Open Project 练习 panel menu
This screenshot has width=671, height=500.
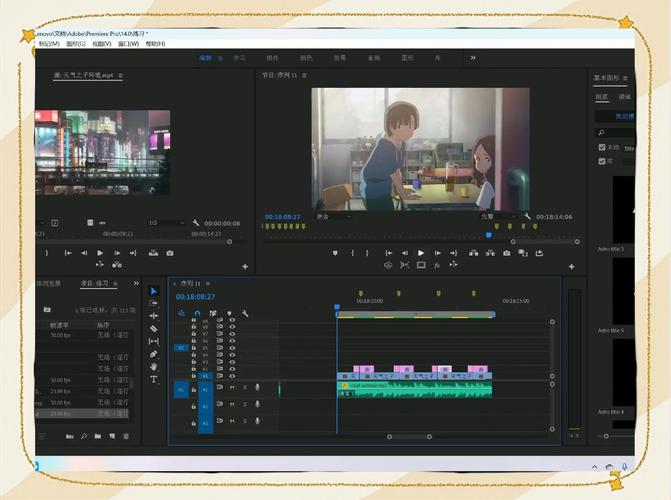pos(115,283)
